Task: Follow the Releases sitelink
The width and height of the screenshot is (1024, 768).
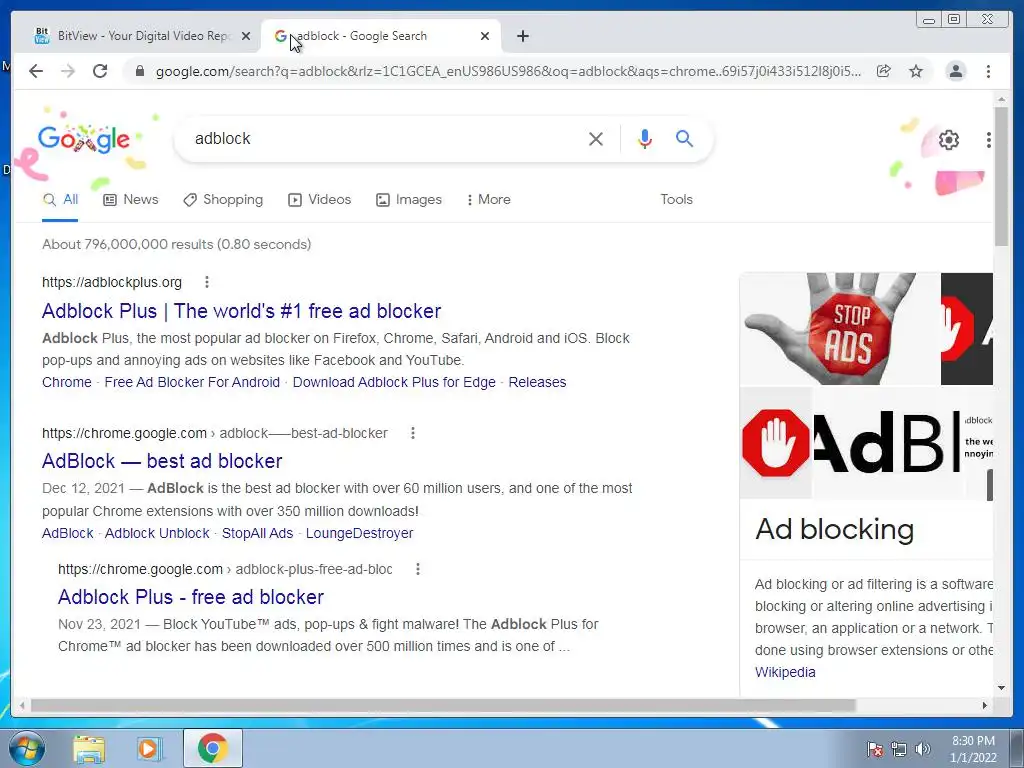Action: (537, 382)
